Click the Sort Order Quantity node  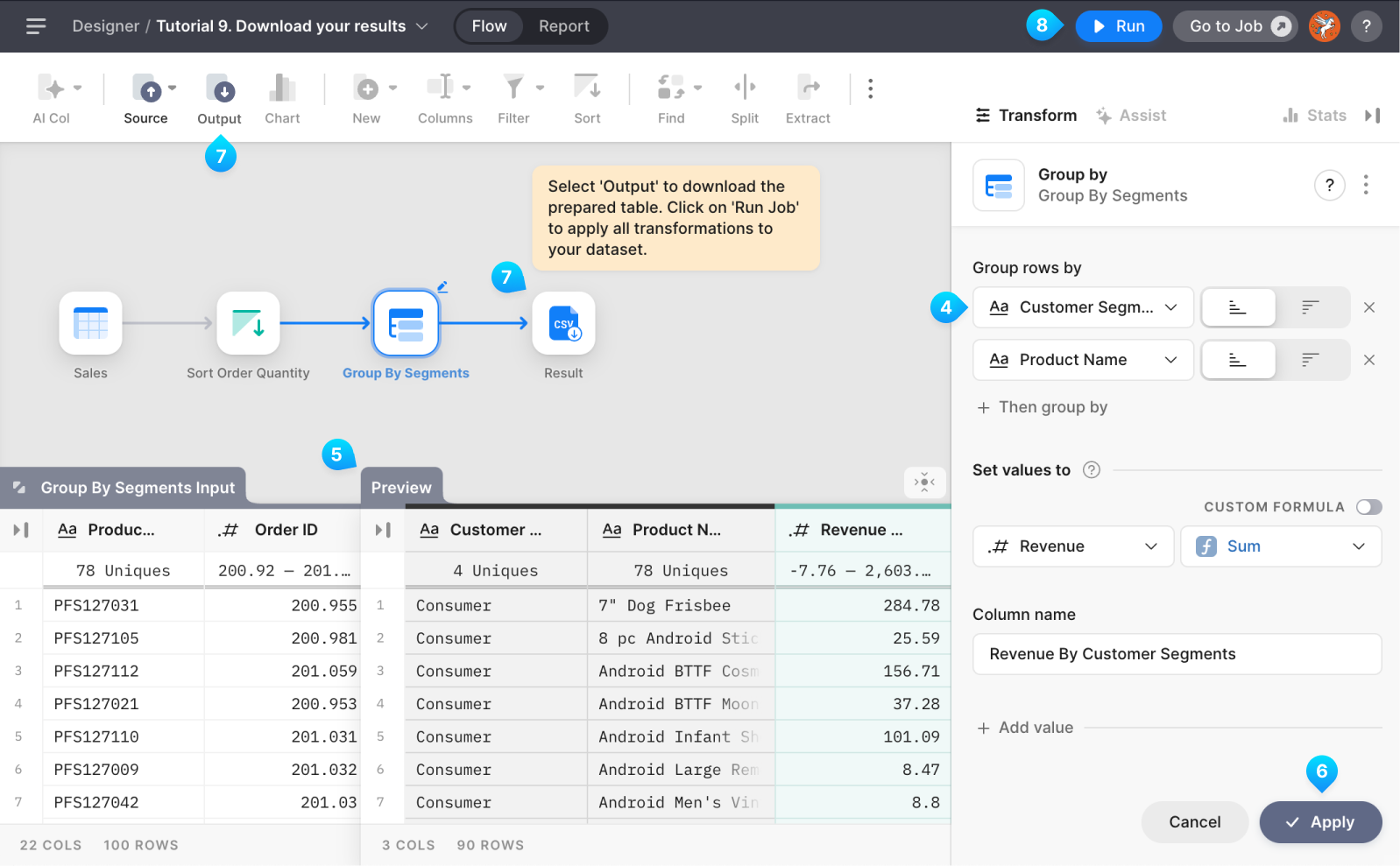[x=248, y=324]
